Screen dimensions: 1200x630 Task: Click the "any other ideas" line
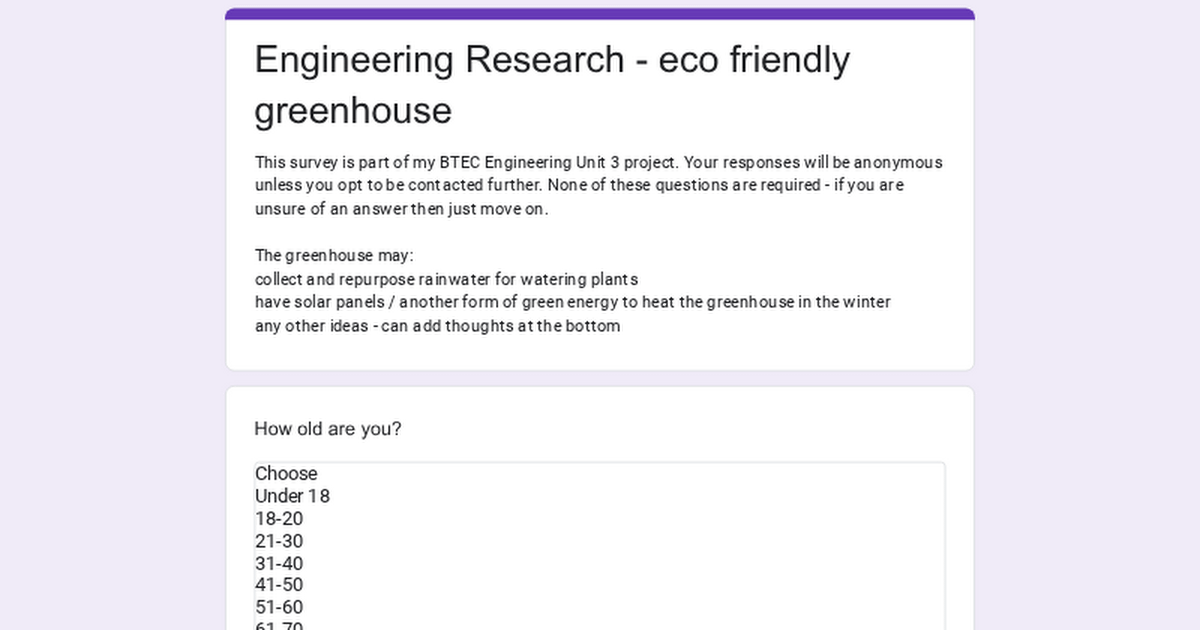(x=437, y=326)
